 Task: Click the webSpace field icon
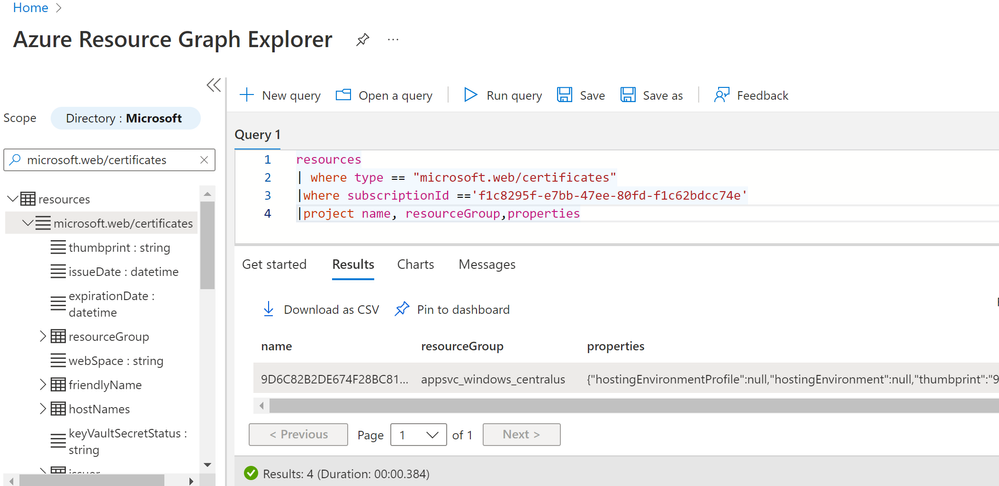click(58, 361)
